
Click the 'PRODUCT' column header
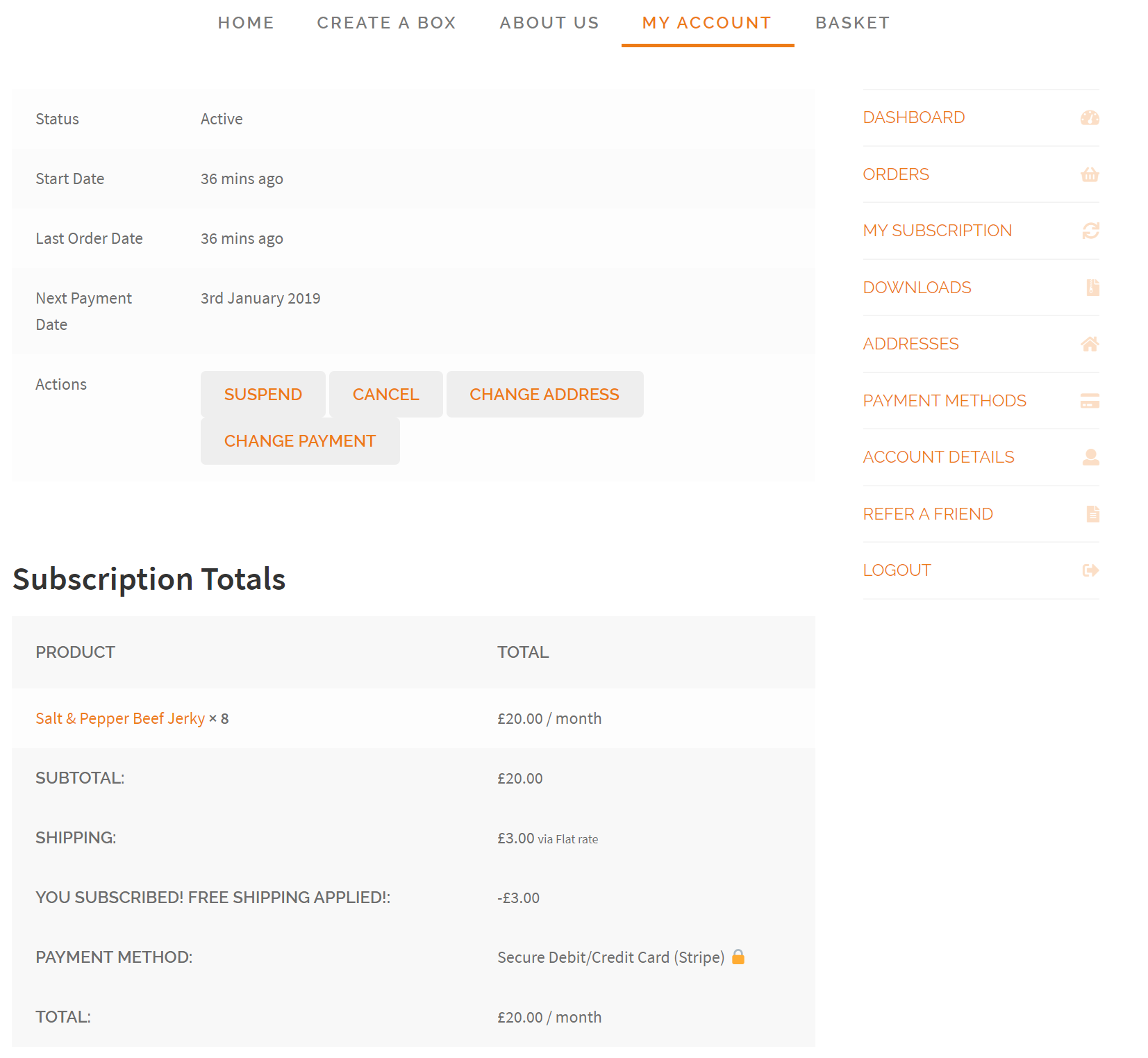point(76,652)
